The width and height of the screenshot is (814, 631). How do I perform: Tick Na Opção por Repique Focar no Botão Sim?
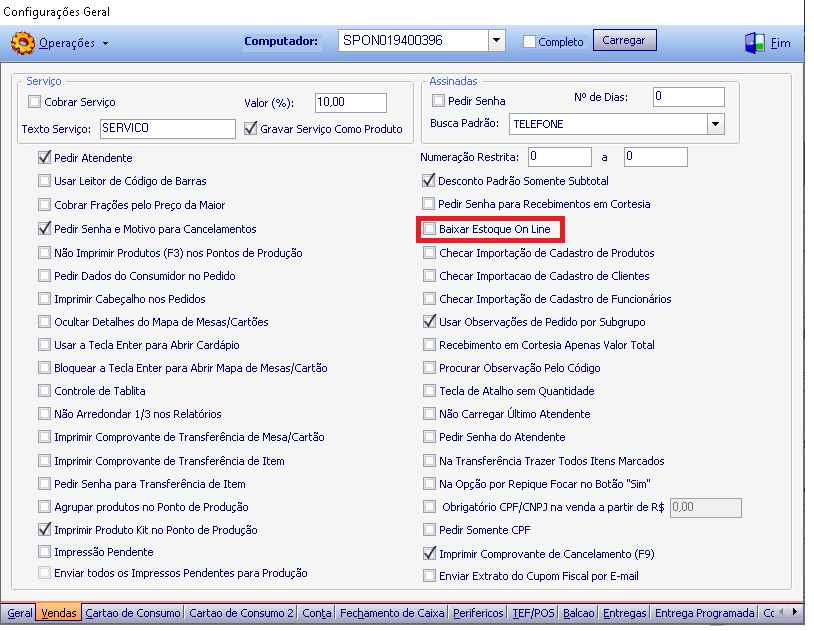pyautogui.click(x=429, y=484)
